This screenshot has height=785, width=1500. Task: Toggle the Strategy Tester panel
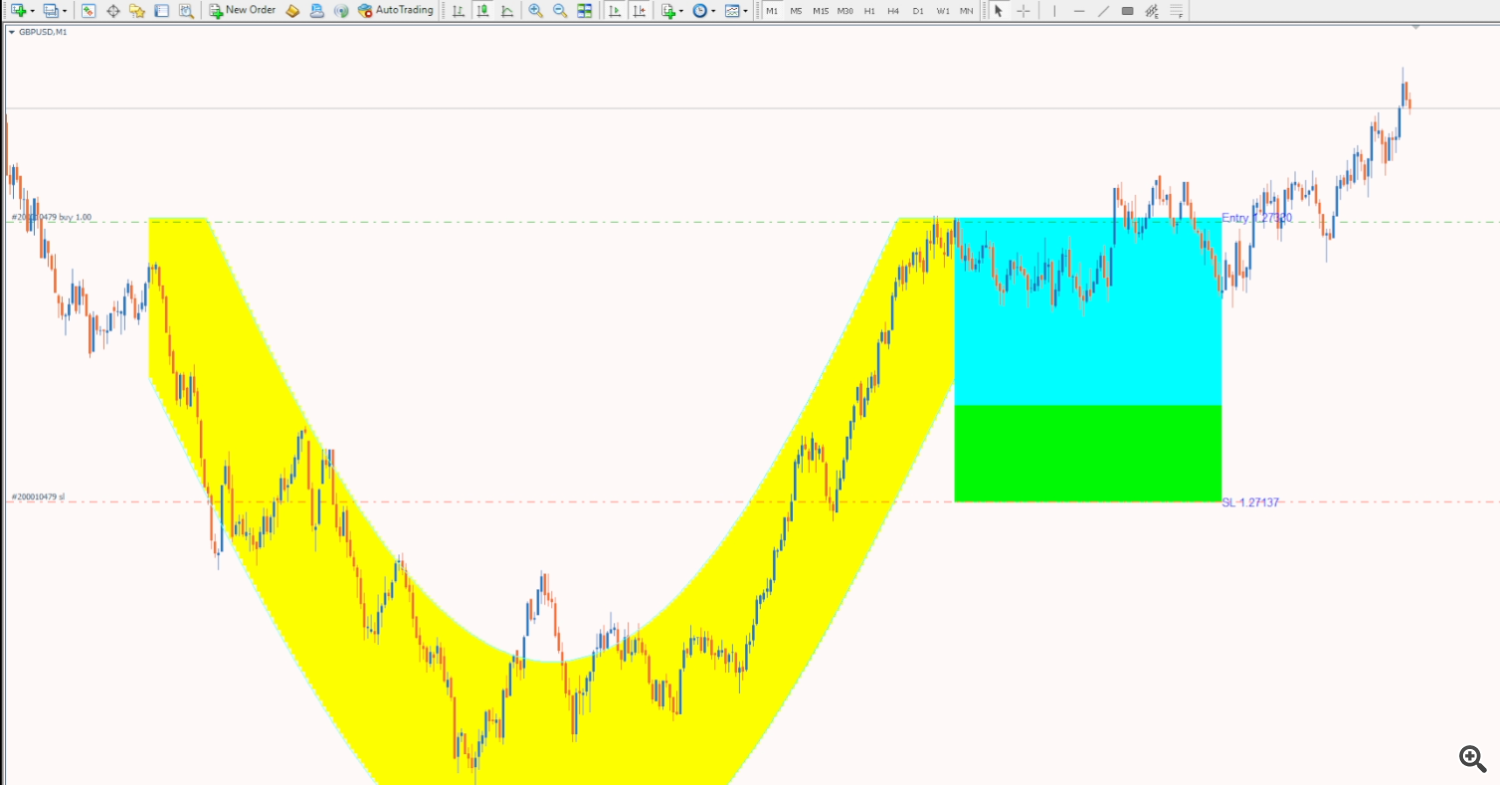186,10
